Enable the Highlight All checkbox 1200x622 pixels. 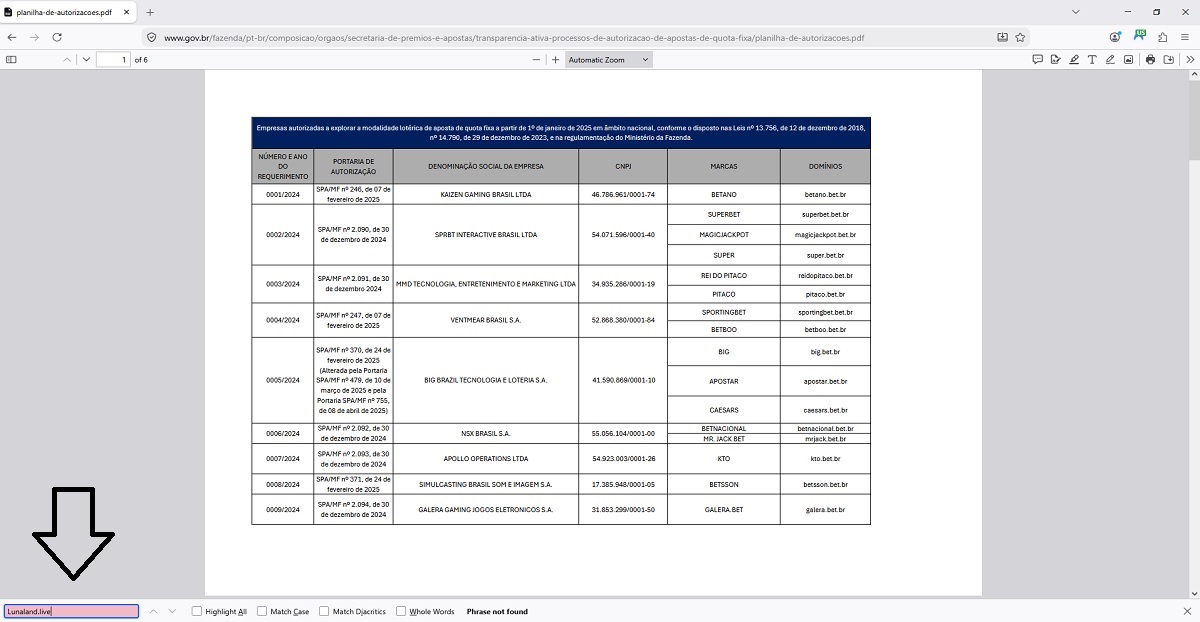[197, 611]
